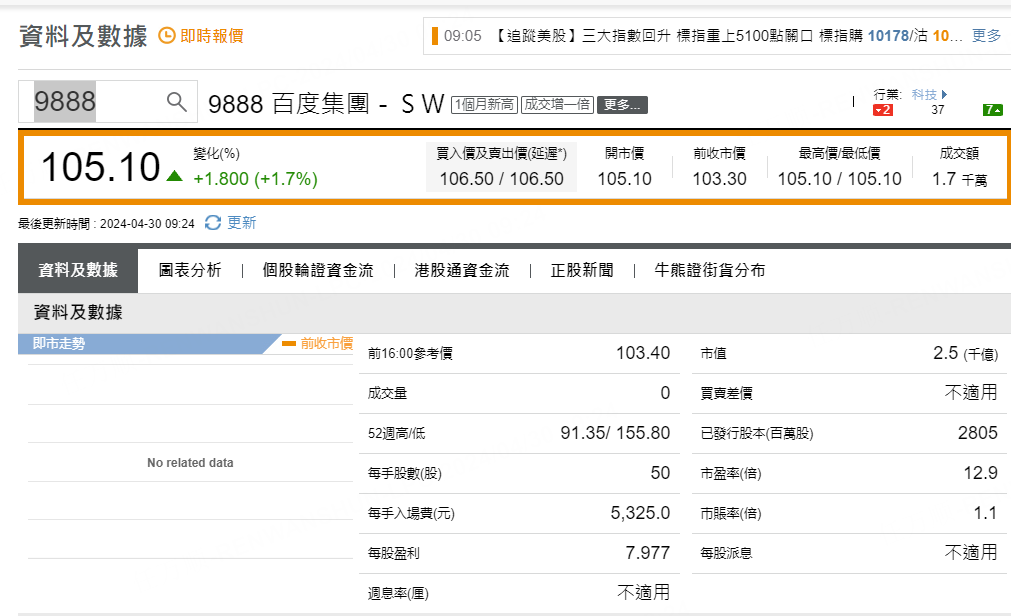
Task: Open the 追蹤美股 news headline
Action: point(727,35)
